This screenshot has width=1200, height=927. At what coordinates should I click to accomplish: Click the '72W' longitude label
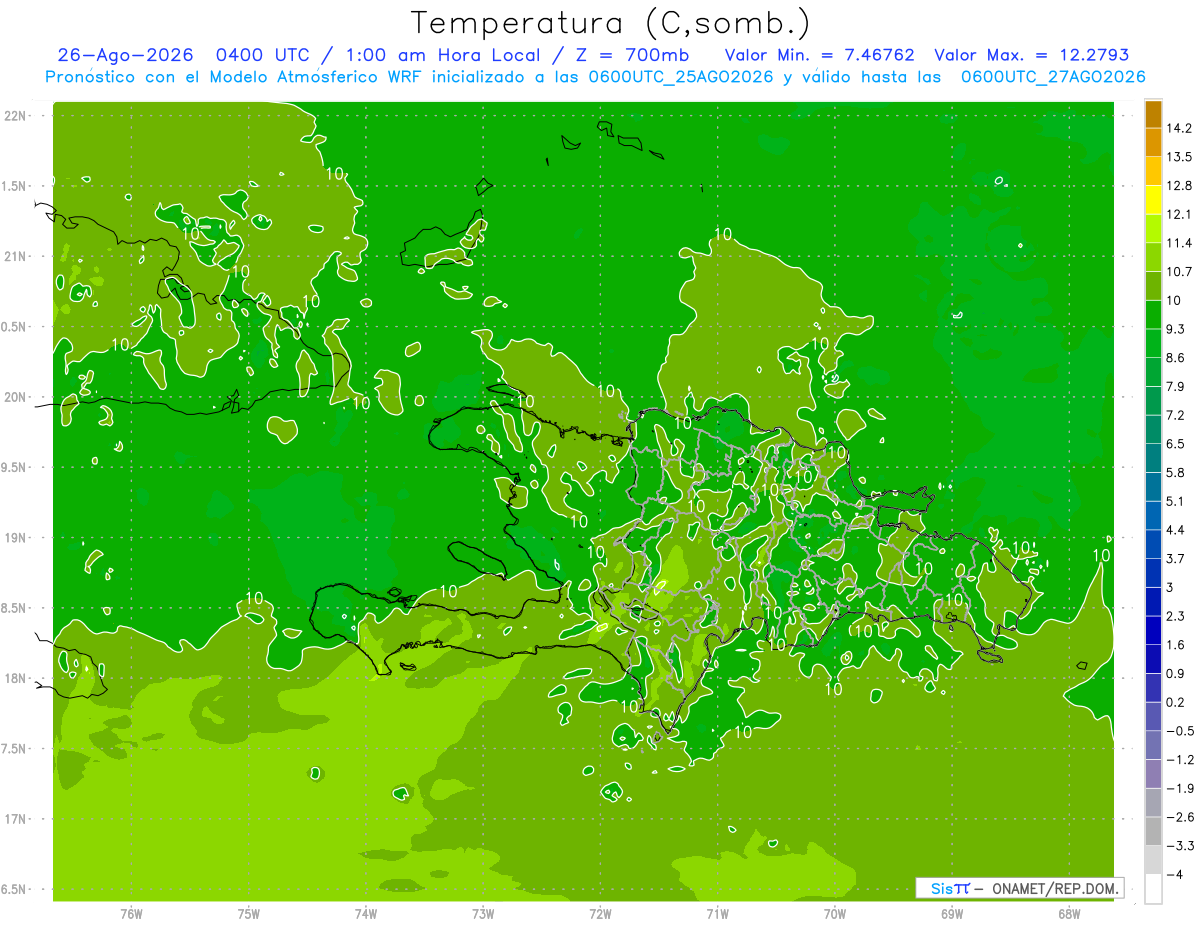coord(600,914)
